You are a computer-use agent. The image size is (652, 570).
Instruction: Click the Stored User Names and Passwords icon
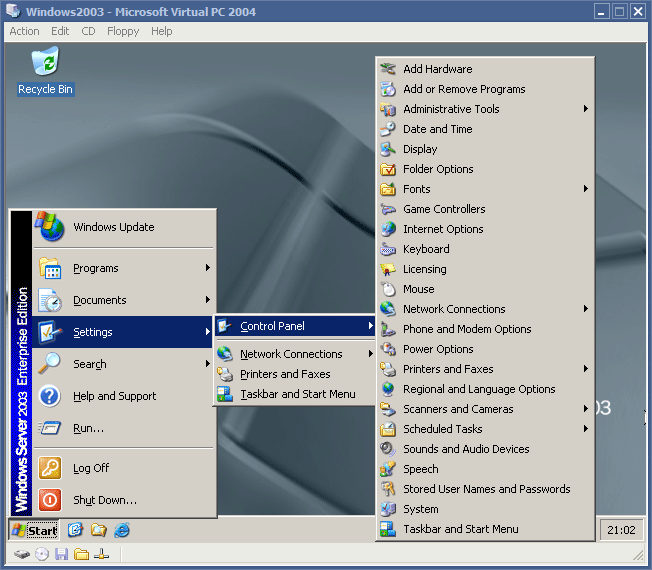tap(388, 489)
